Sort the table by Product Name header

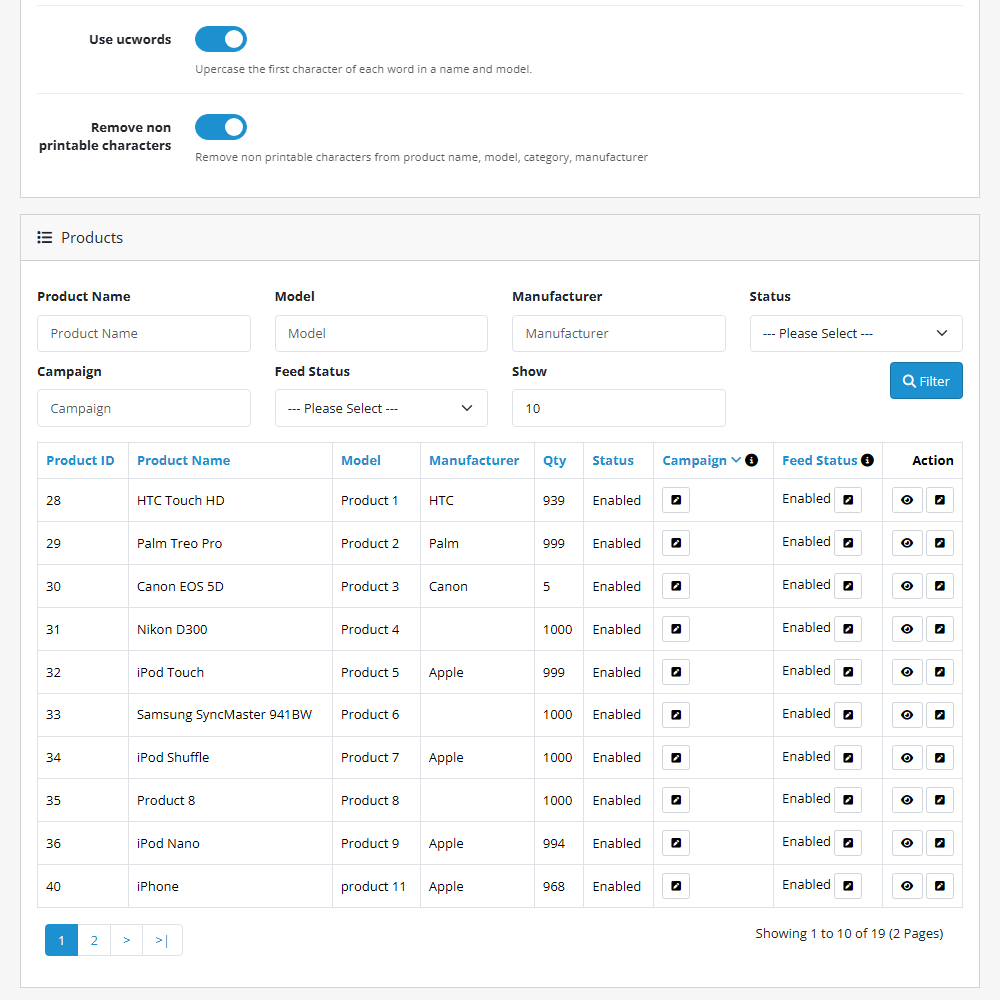(x=183, y=460)
